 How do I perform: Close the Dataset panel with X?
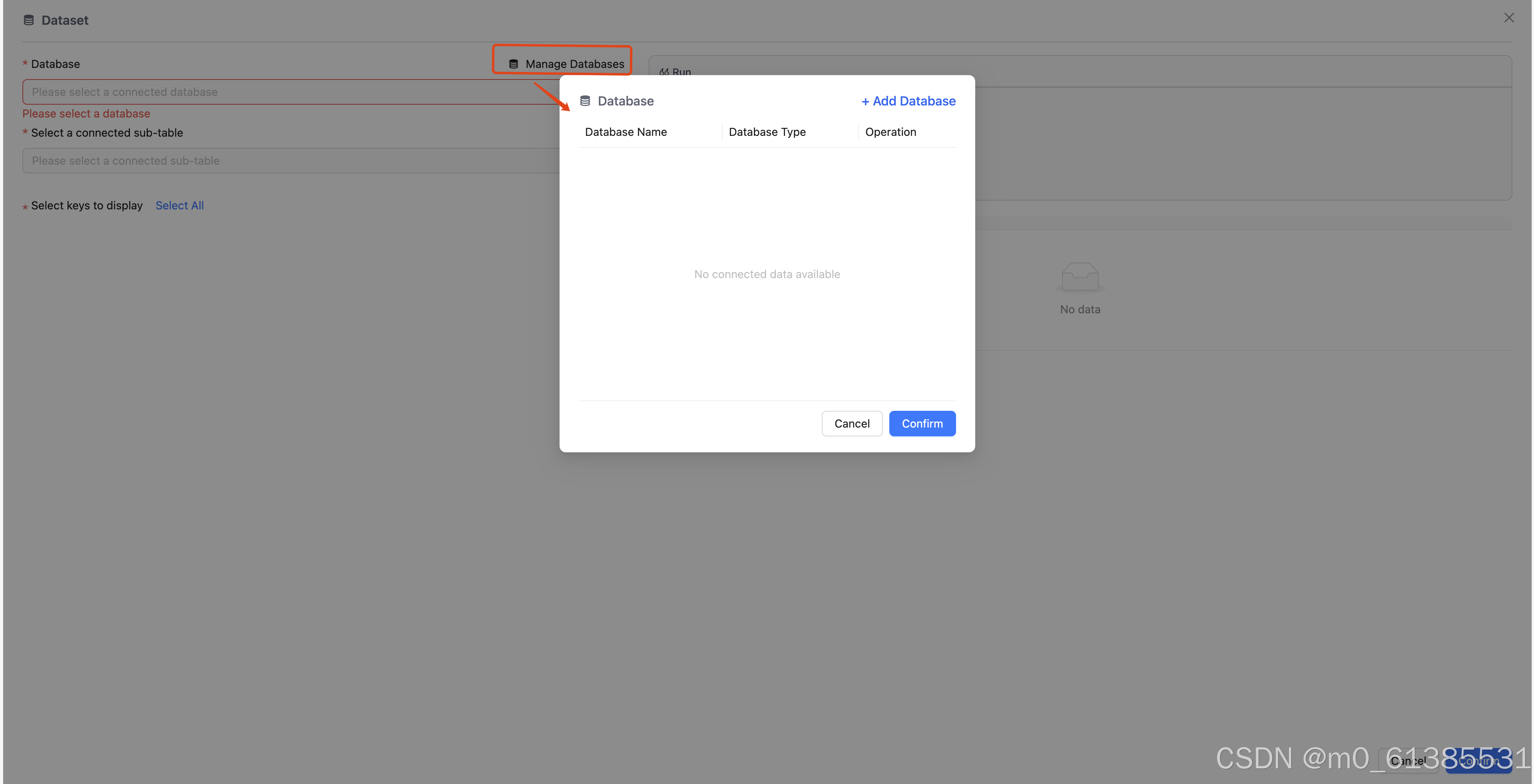coord(1508,18)
